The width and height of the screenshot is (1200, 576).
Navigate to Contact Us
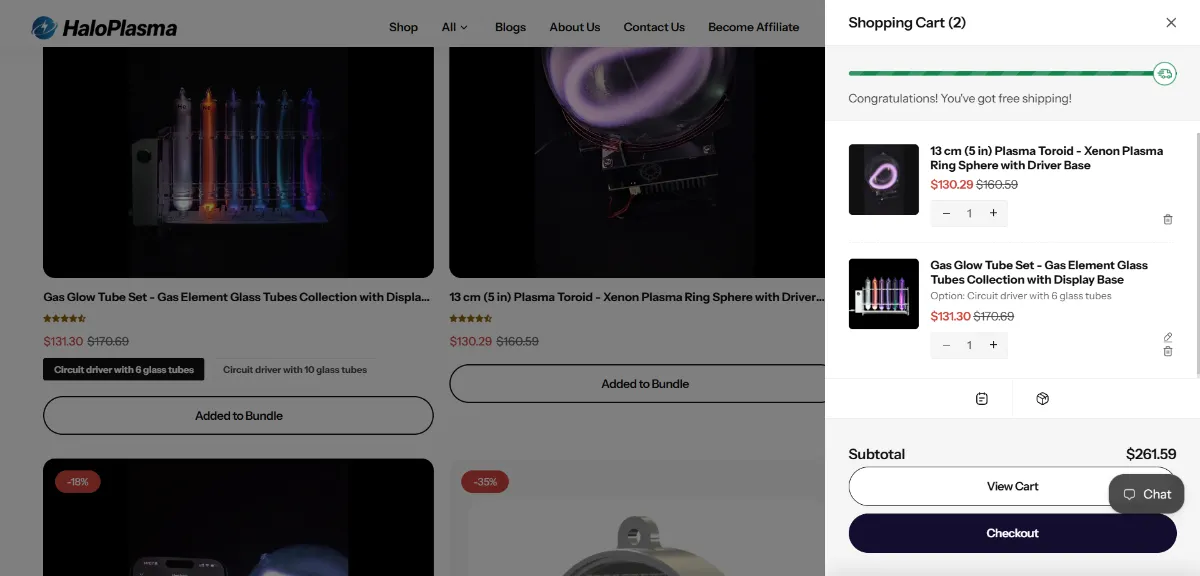point(654,27)
